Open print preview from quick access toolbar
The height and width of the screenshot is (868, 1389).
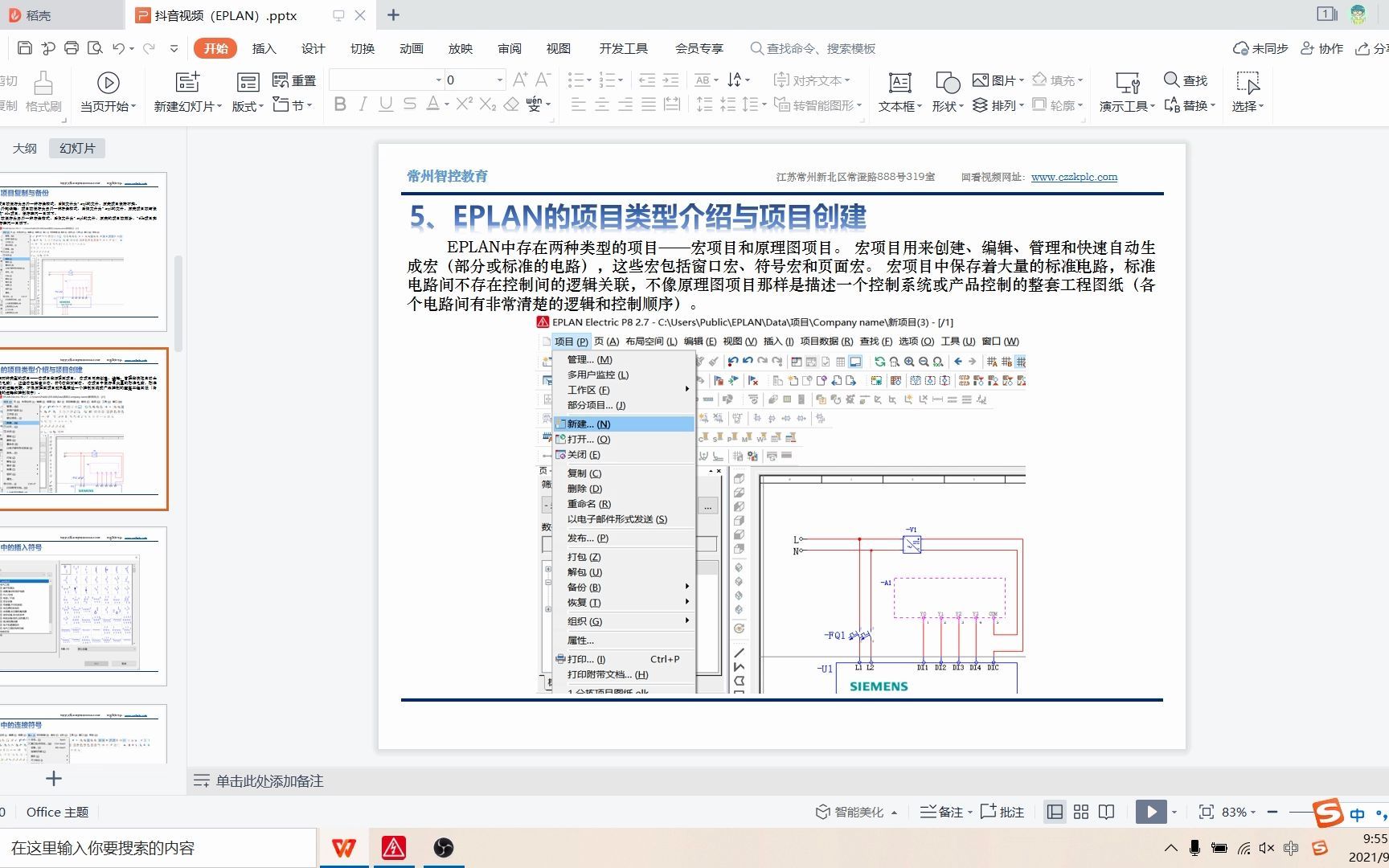[x=95, y=48]
